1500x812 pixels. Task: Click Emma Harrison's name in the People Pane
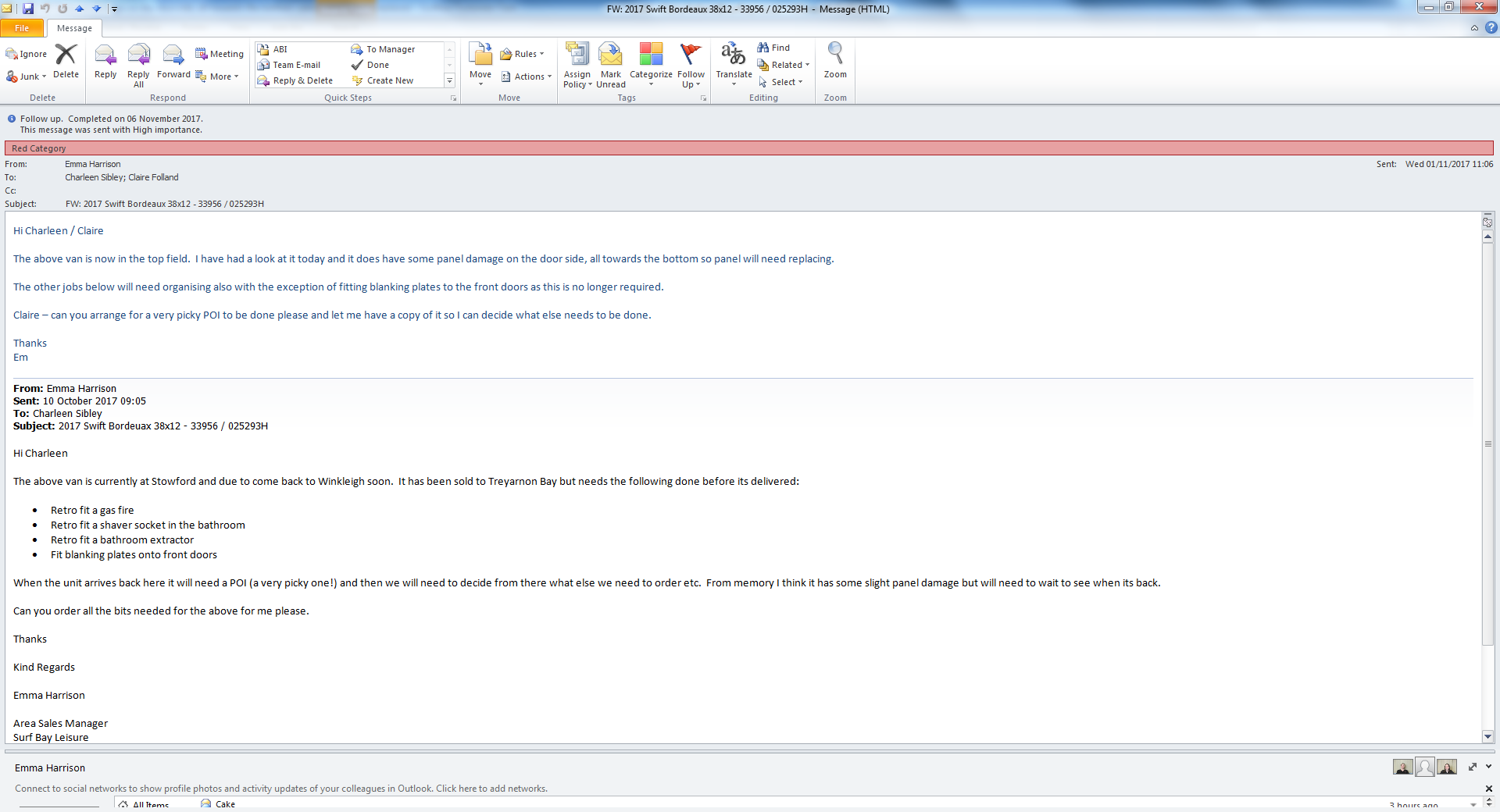click(50, 767)
